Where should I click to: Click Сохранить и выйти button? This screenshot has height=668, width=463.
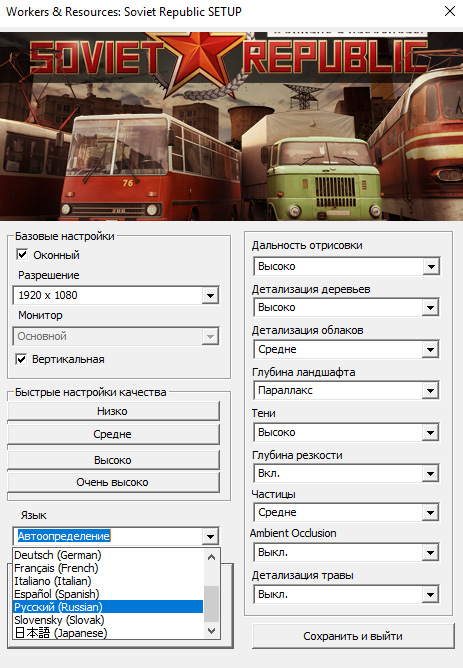pyautogui.click(x=353, y=636)
